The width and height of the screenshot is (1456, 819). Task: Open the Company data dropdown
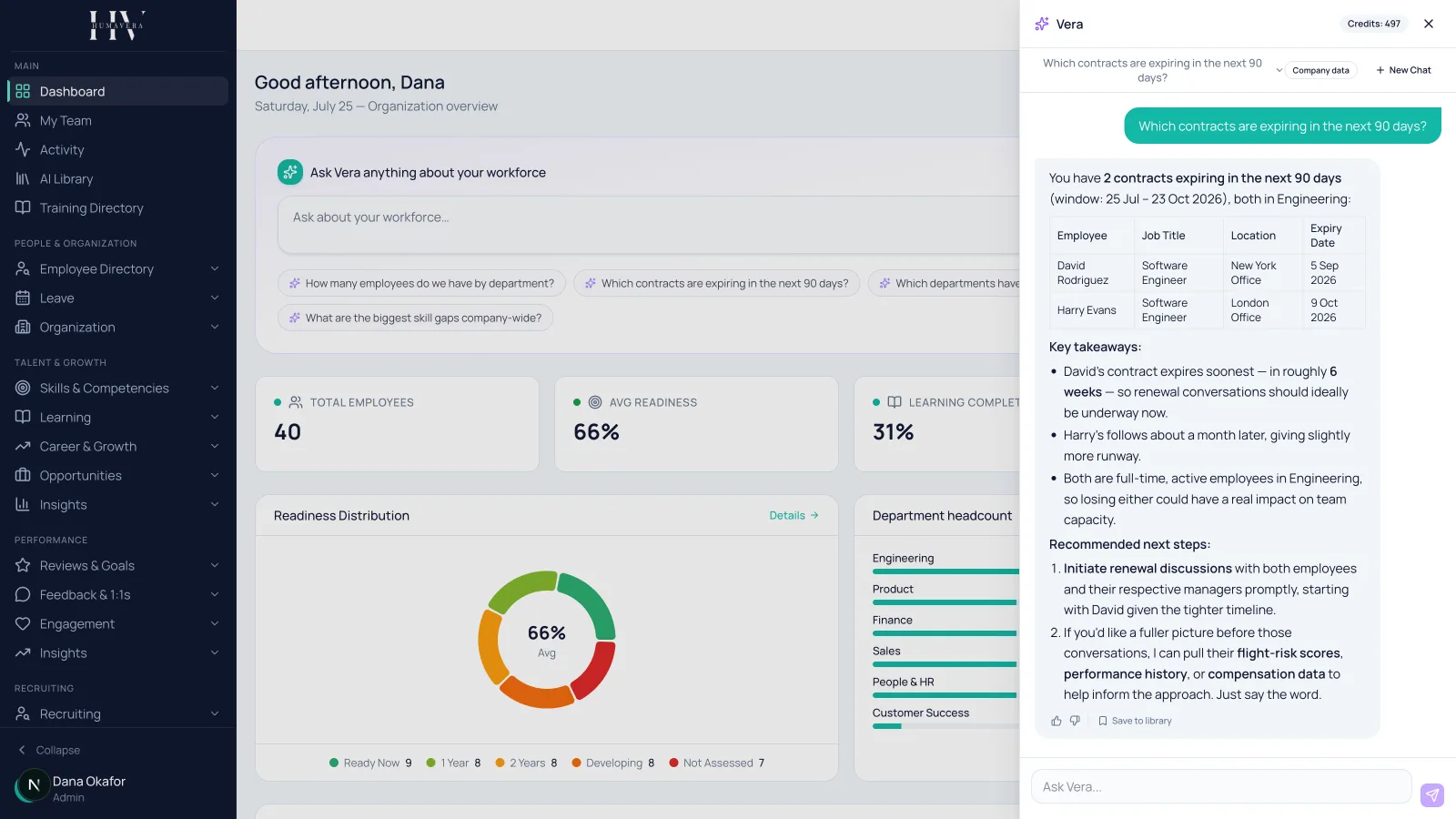tap(1320, 70)
